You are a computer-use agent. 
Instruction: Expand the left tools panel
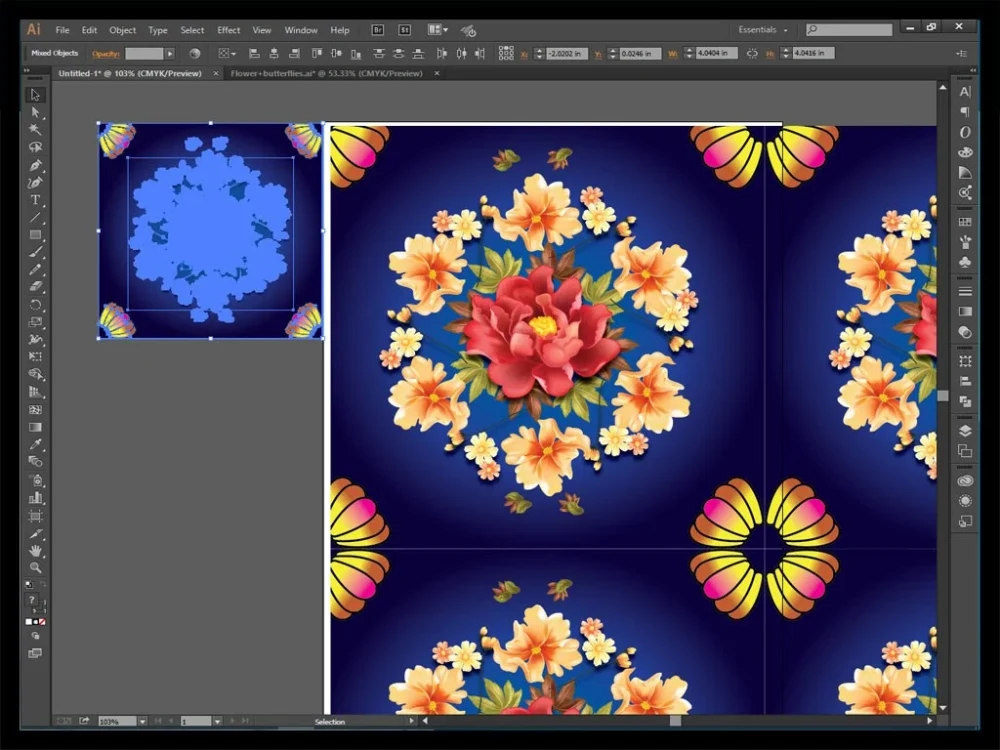click(x=27, y=71)
